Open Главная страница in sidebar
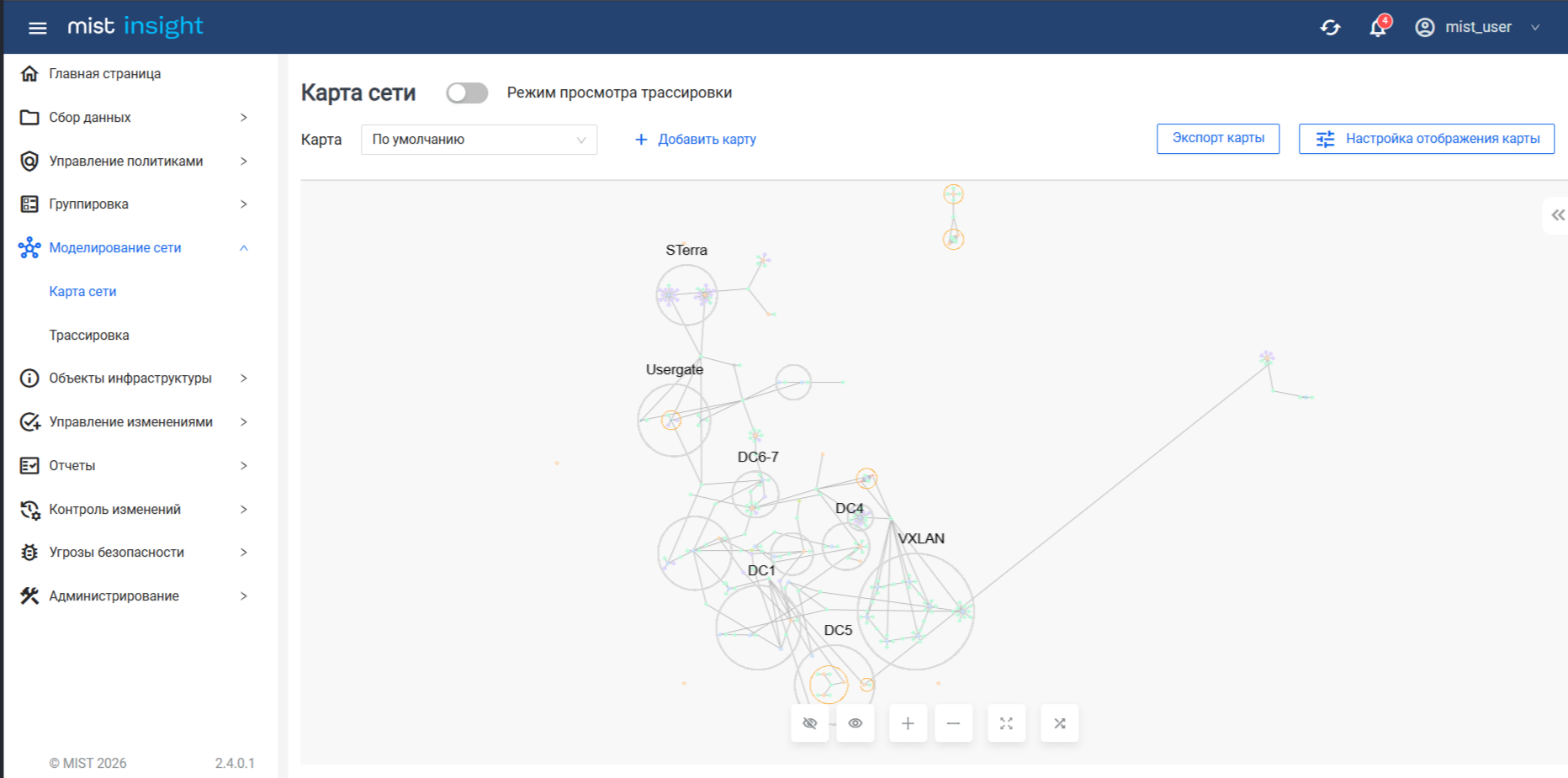1568x778 pixels. [x=104, y=74]
